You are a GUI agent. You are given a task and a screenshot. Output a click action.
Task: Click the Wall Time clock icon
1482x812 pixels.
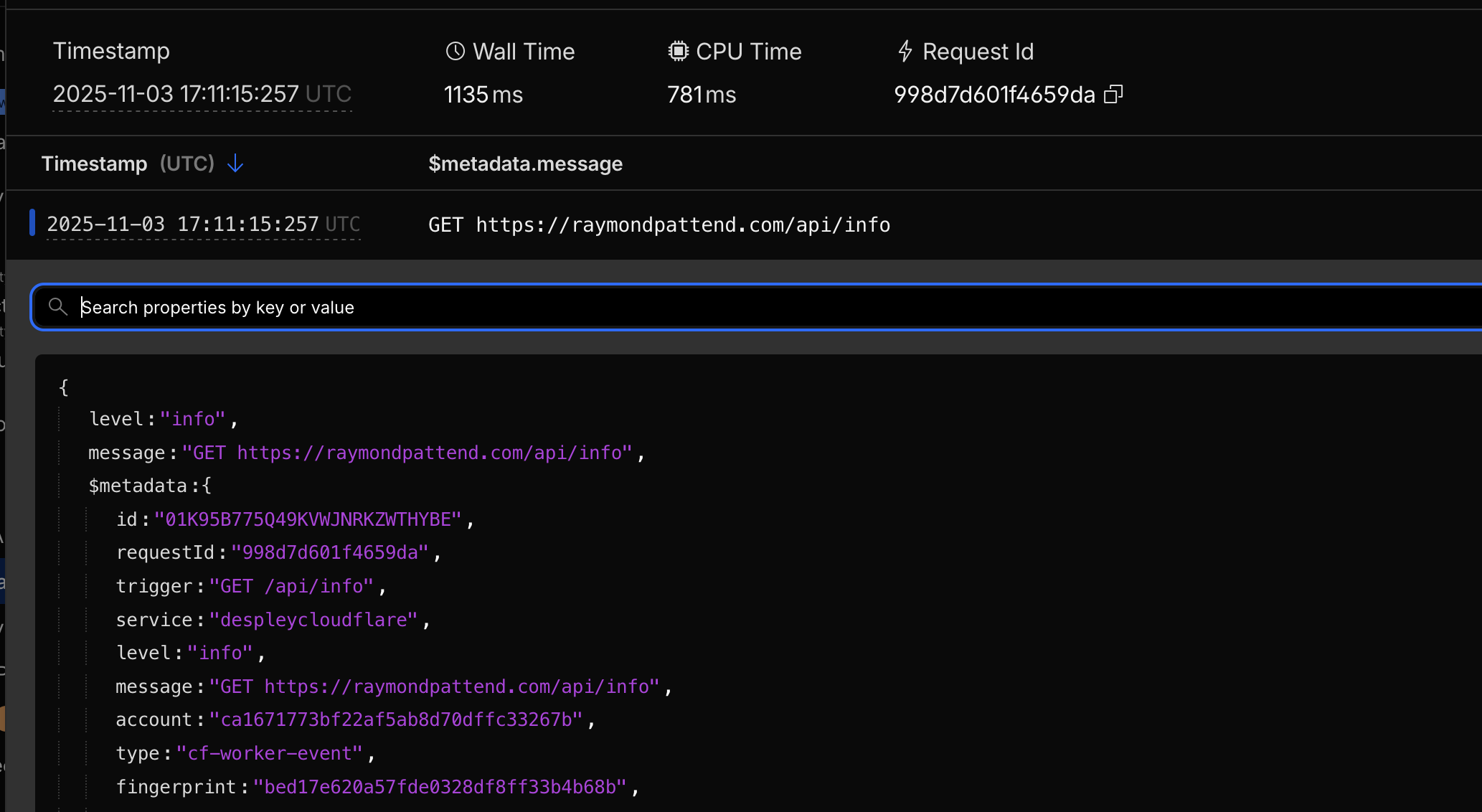tap(456, 51)
